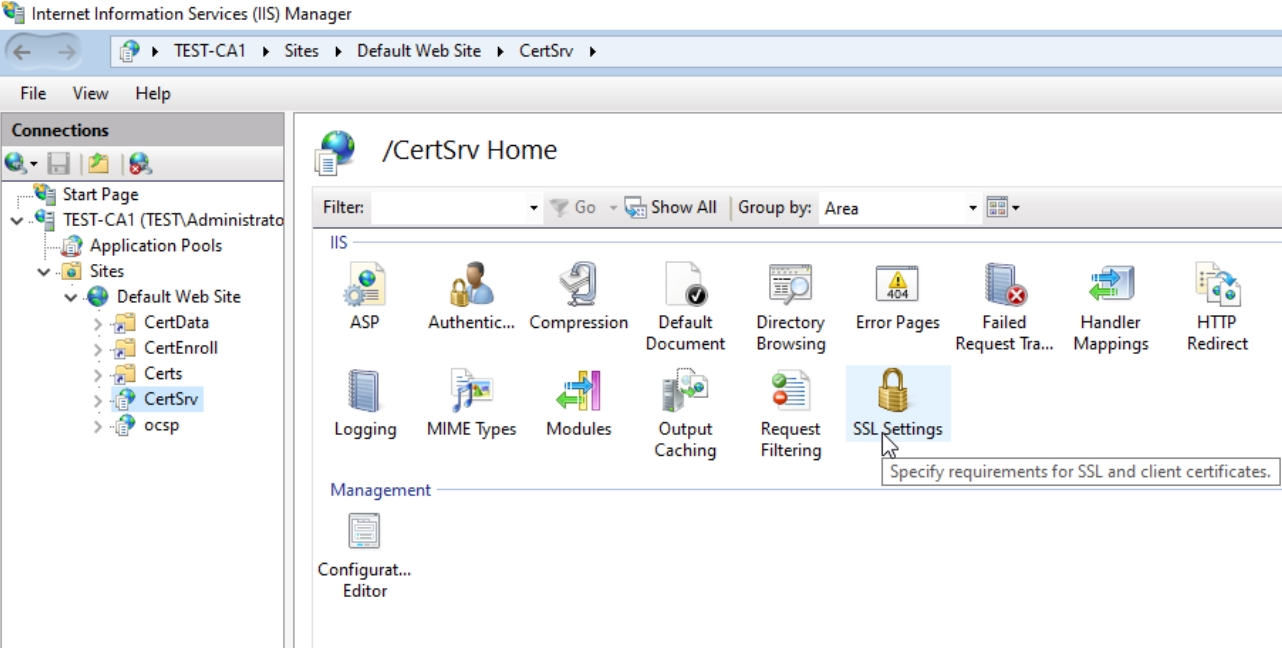Viewport: 1282px width, 648px height.
Task: Click the Go filter button
Action: (574, 208)
